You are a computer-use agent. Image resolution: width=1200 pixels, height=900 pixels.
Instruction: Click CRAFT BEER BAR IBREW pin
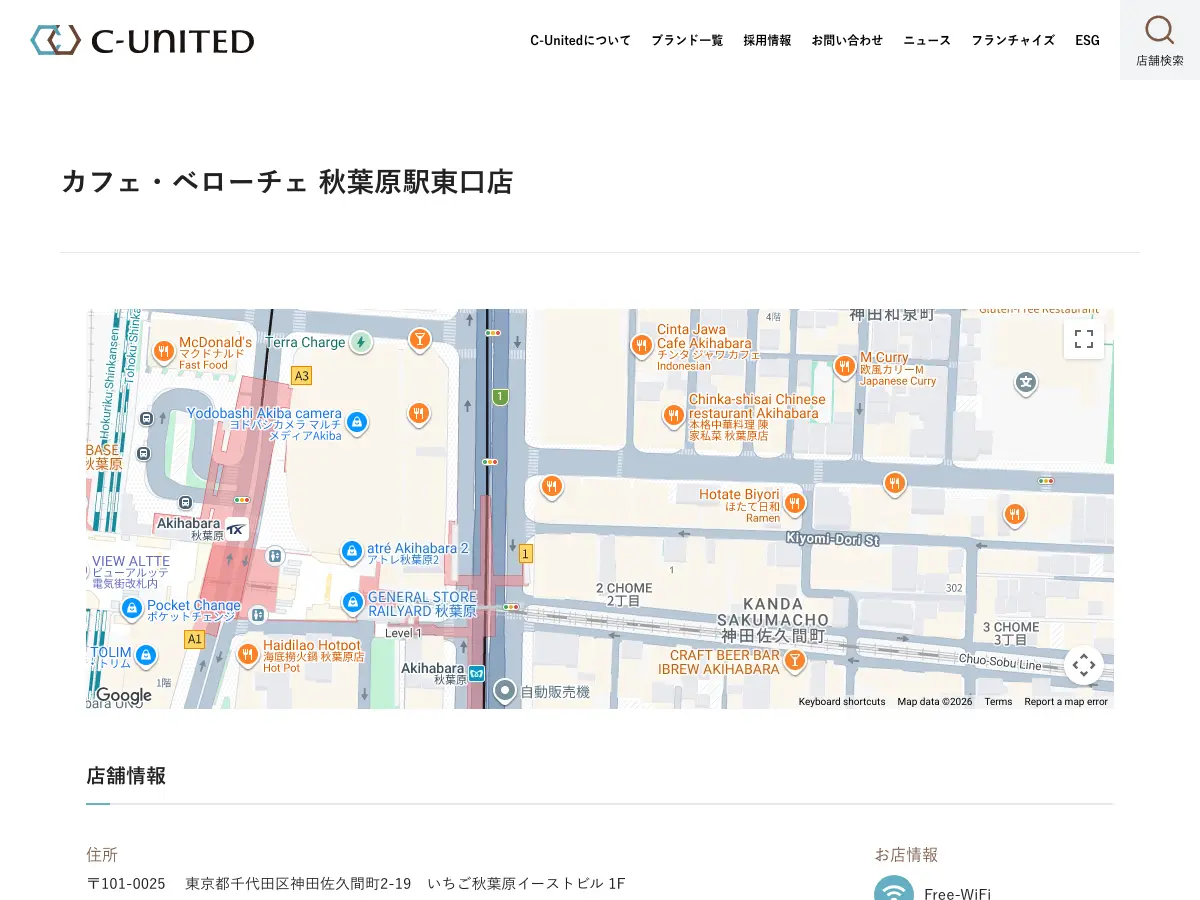point(794,659)
